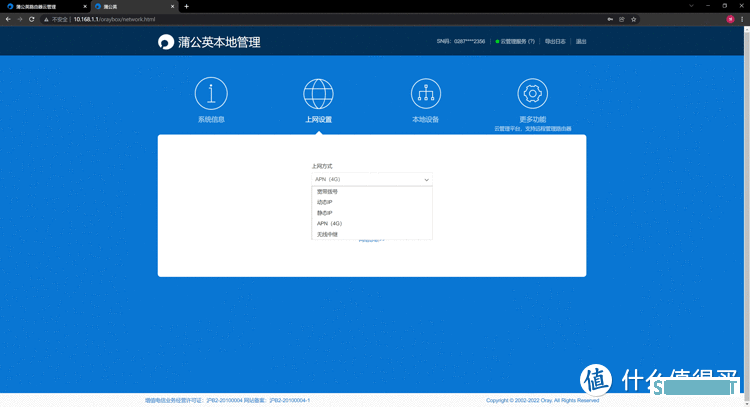The width and height of the screenshot is (750, 407).
Task: Collapse the 上网方式 dropdown via its chevron
Action: click(426, 179)
